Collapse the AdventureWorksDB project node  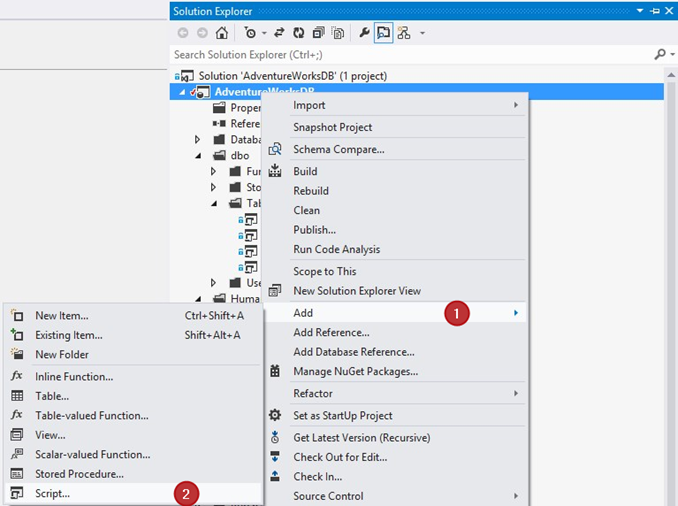(182, 92)
